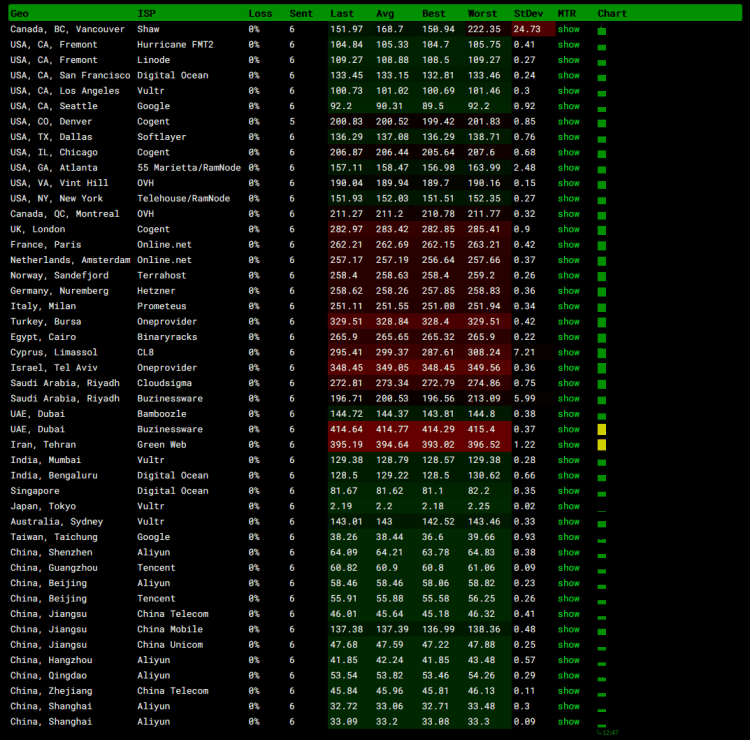Click yellow chart bar for Dubai Buzinessware
The width and height of the screenshot is (750, 740).
[602, 430]
